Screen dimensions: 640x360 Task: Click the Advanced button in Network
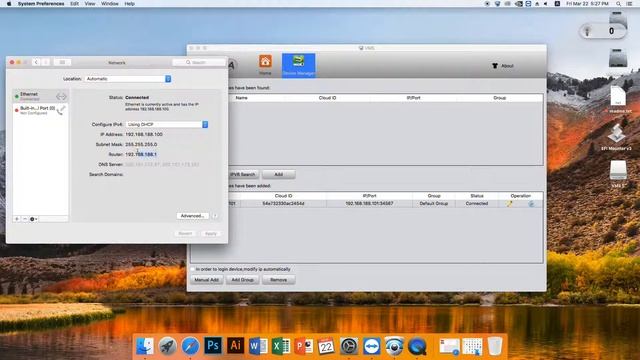click(192, 216)
